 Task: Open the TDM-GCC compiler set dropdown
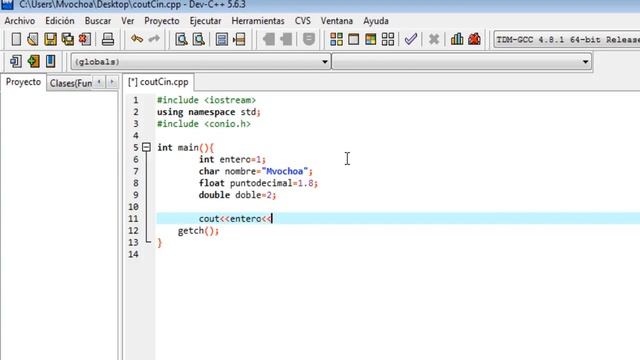[567, 40]
